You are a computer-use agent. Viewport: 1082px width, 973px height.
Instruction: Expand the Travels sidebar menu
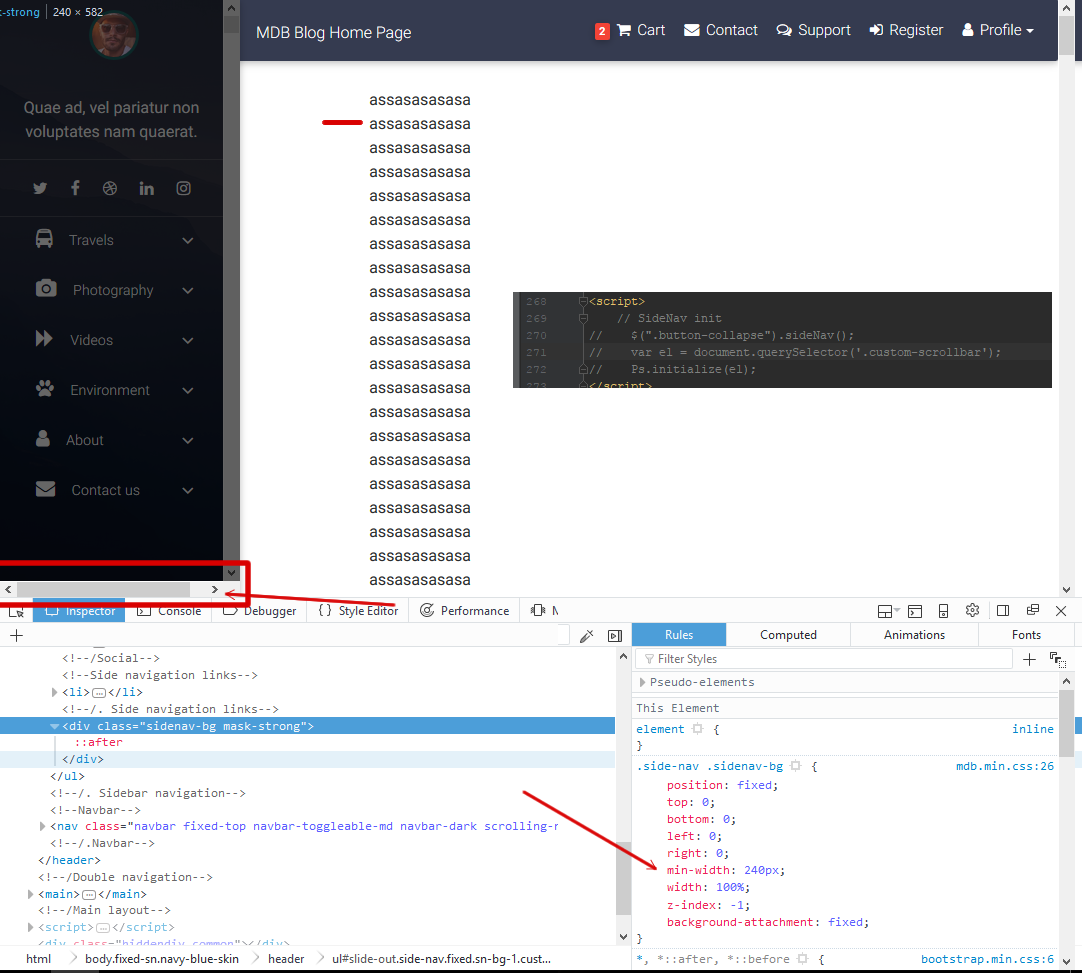point(112,240)
